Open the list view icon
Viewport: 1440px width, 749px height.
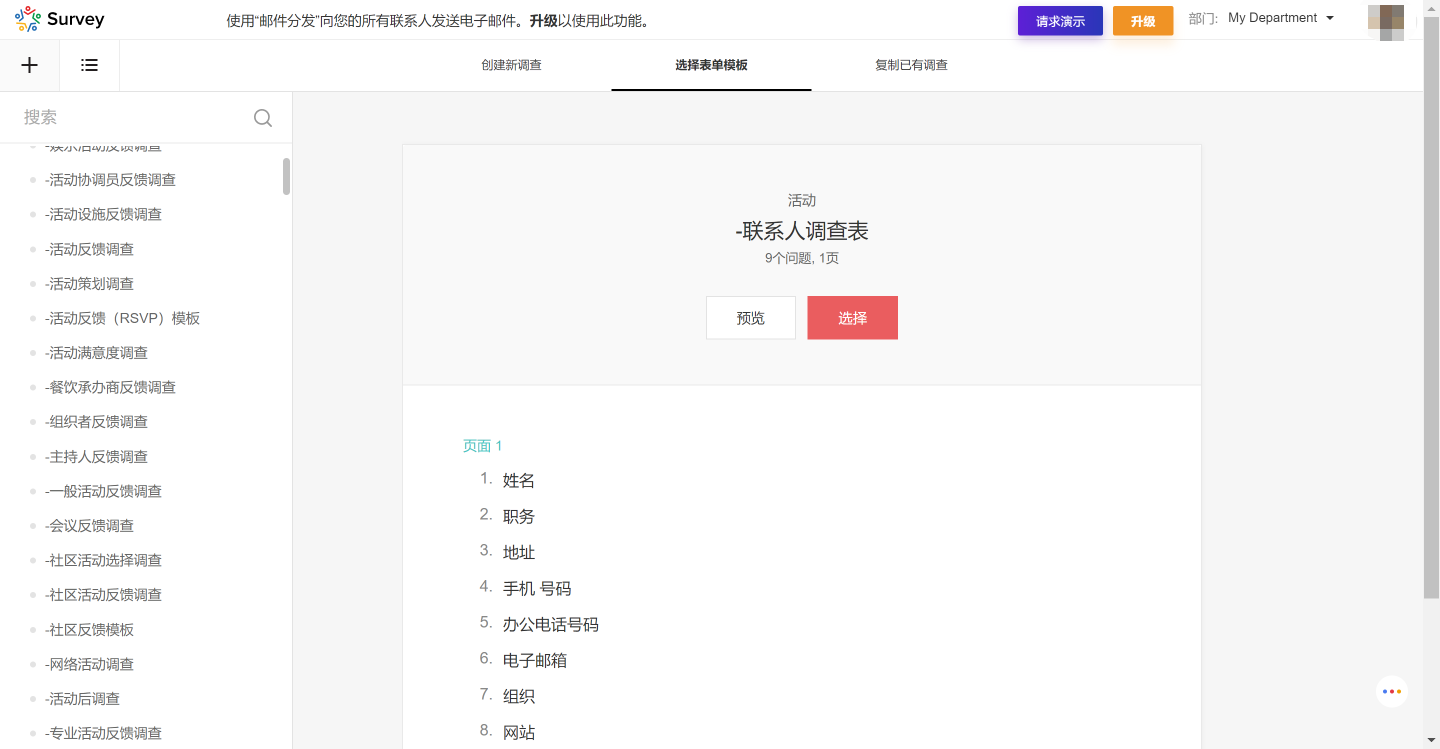[89, 65]
